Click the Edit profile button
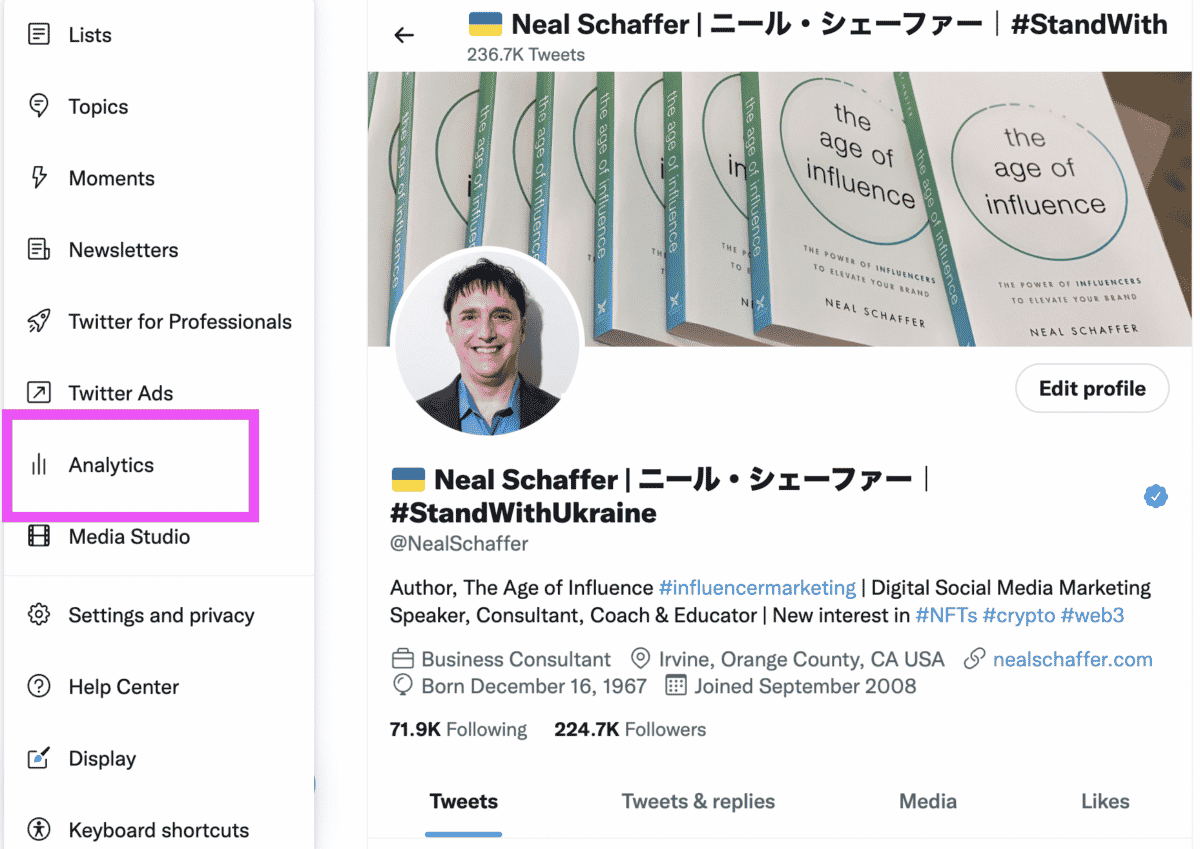The image size is (1200, 849). (x=1092, y=389)
